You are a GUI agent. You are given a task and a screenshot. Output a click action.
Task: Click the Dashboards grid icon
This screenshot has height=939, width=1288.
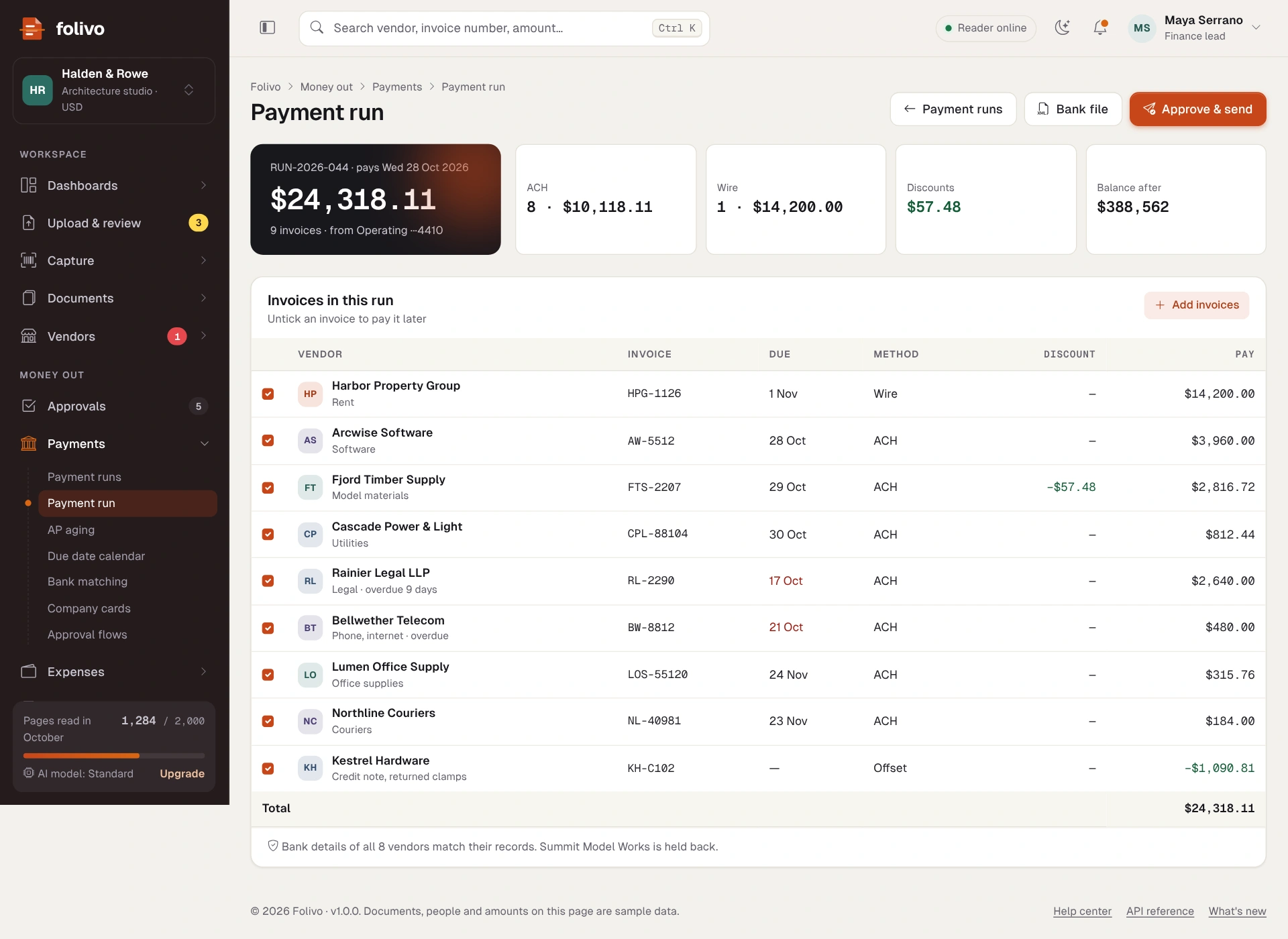29,185
